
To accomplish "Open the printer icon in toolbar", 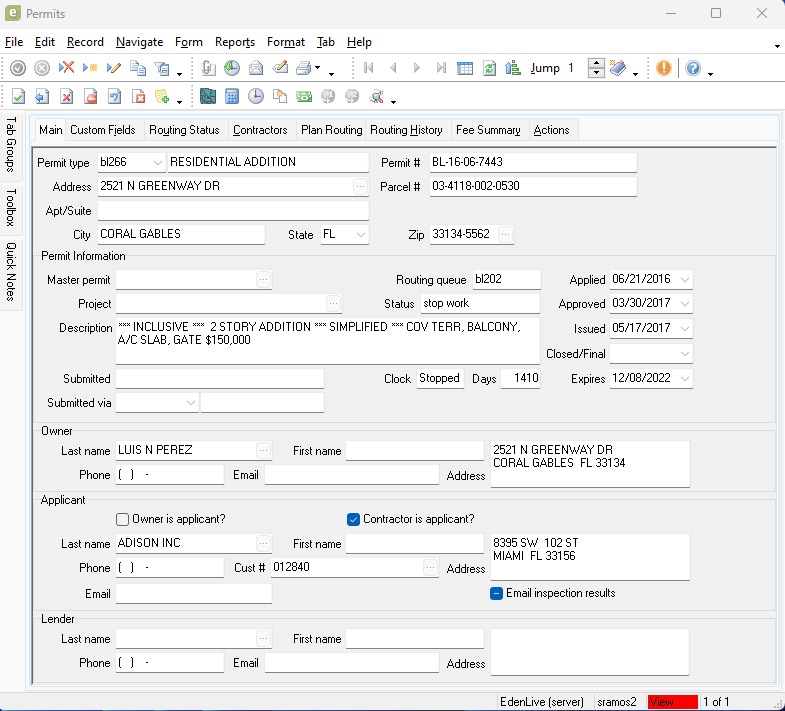I will [x=304, y=68].
